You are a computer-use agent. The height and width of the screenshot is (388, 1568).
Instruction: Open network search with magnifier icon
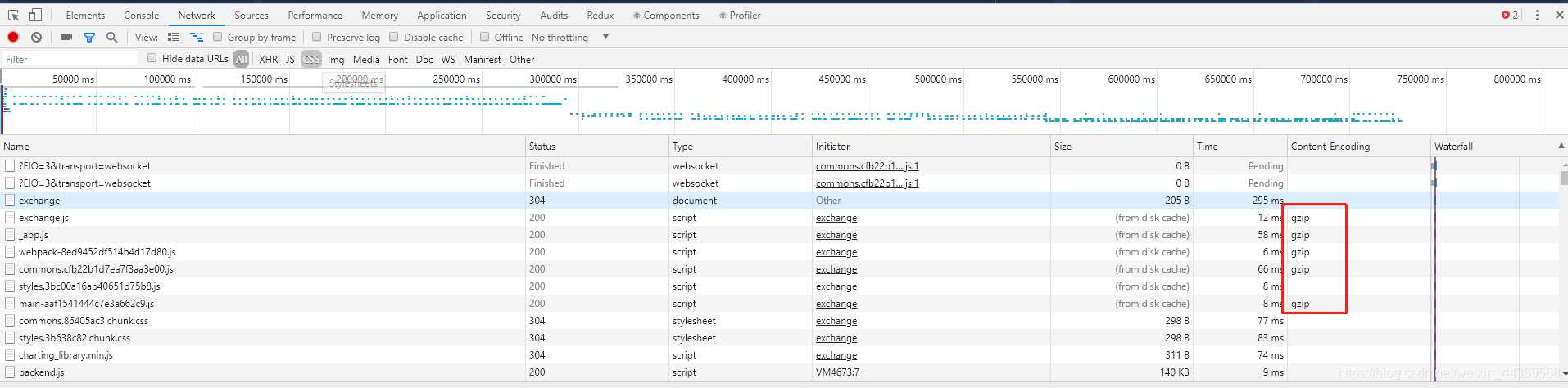coord(112,37)
